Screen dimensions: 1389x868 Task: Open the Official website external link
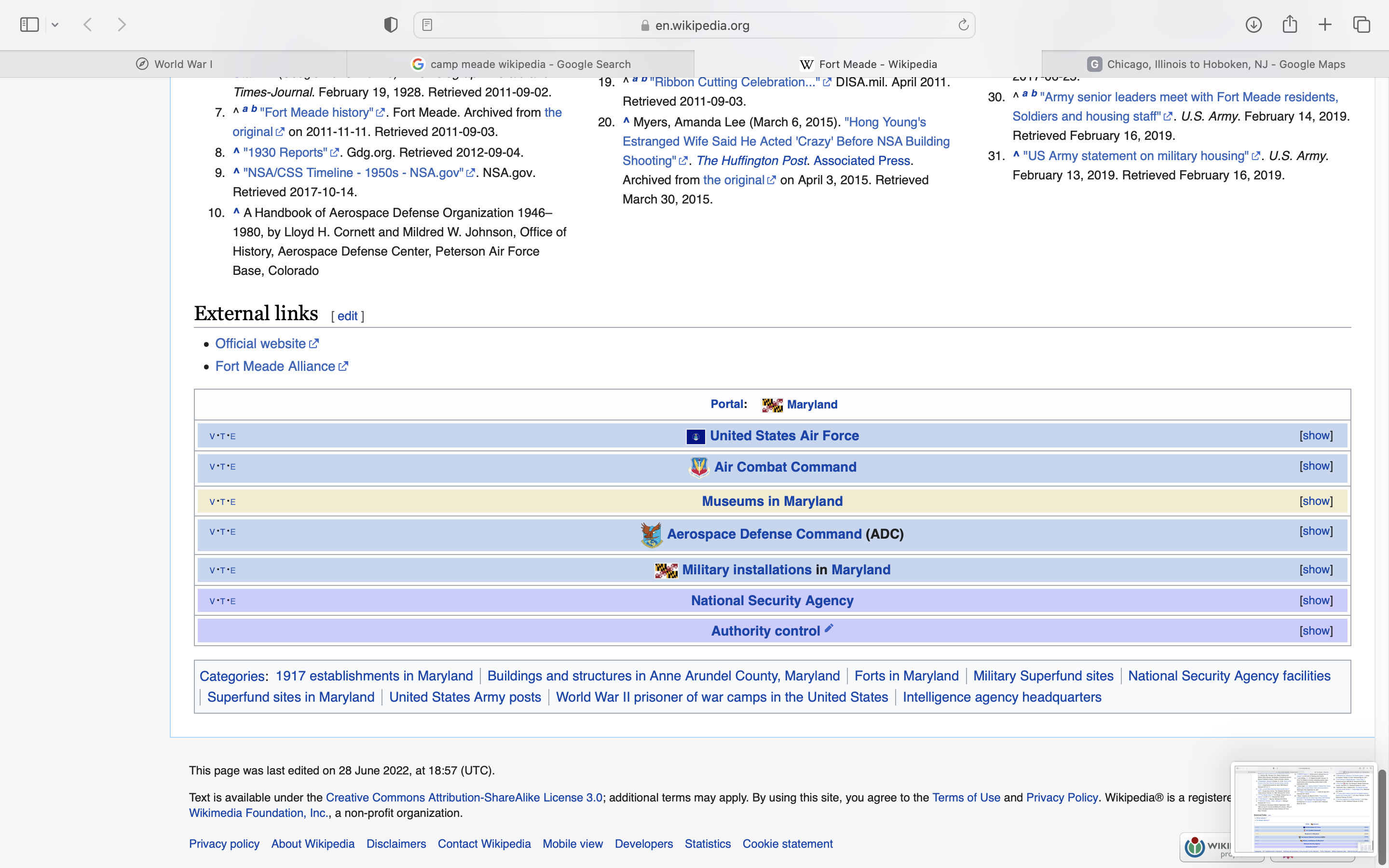pos(260,343)
